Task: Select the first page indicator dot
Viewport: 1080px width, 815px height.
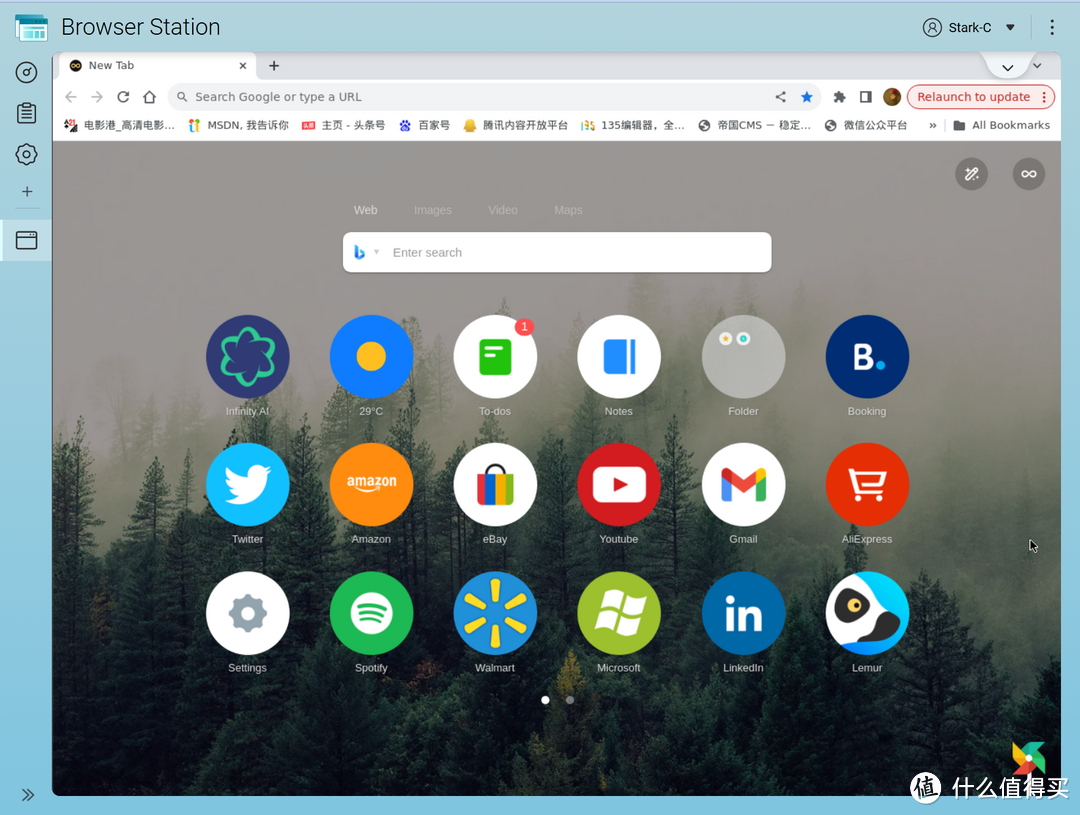Action: pos(546,700)
